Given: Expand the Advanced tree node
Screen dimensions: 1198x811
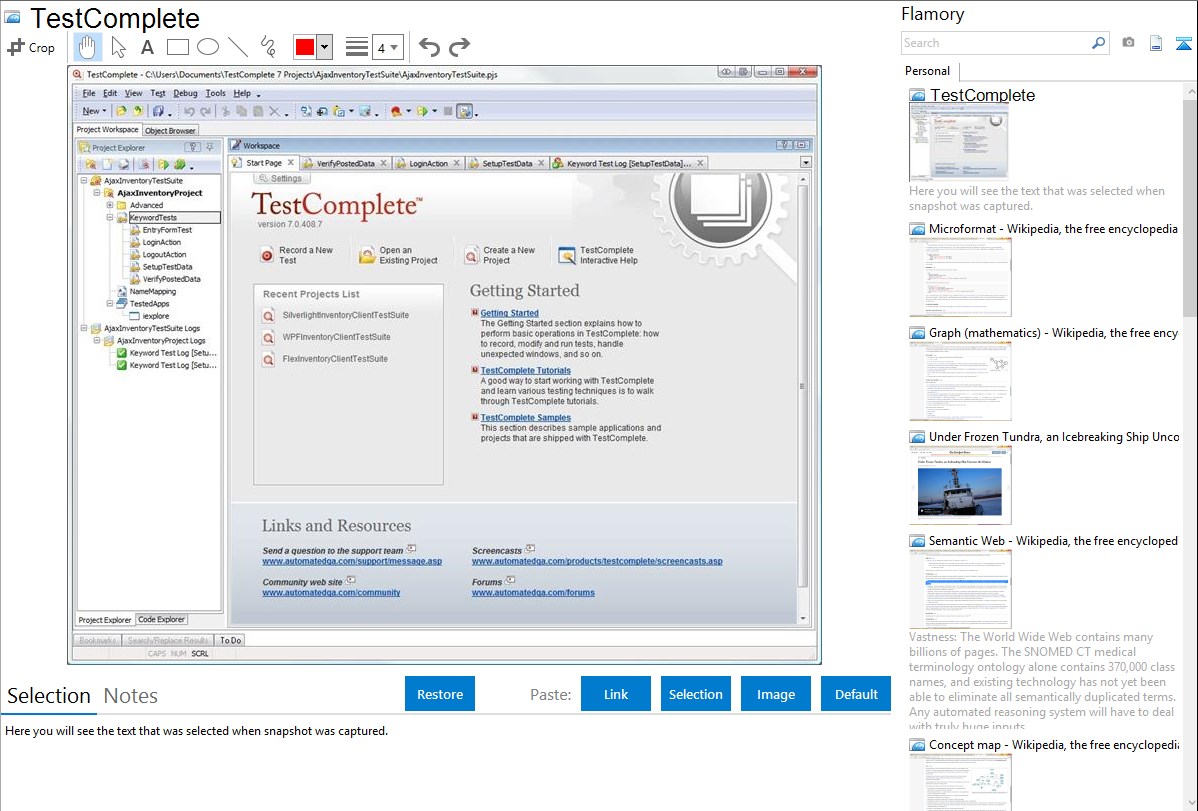Looking at the screenshot, I should pyautogui.click(x=109, y=205).
